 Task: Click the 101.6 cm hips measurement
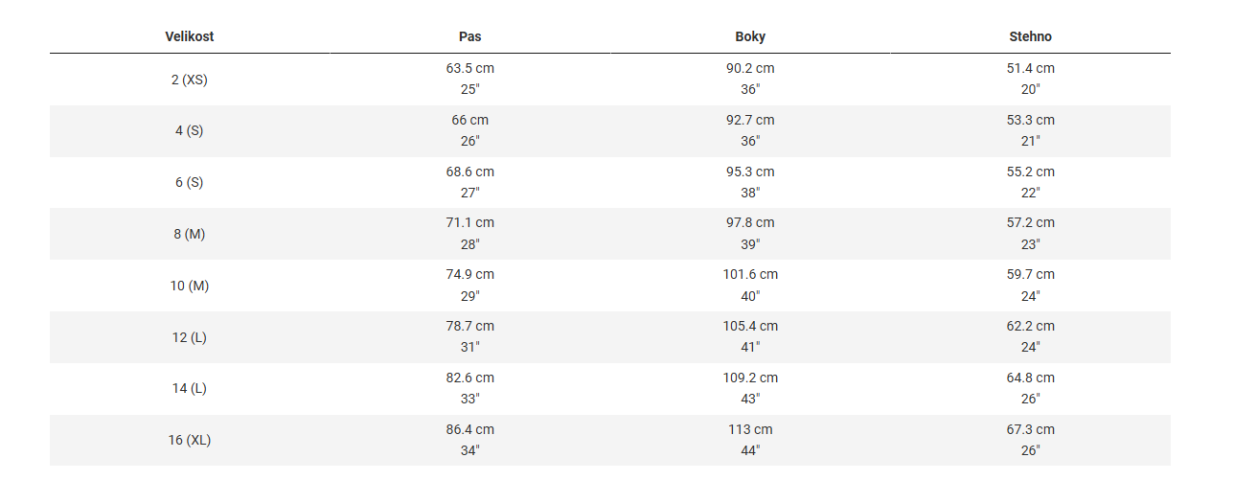tap(751, 275)
